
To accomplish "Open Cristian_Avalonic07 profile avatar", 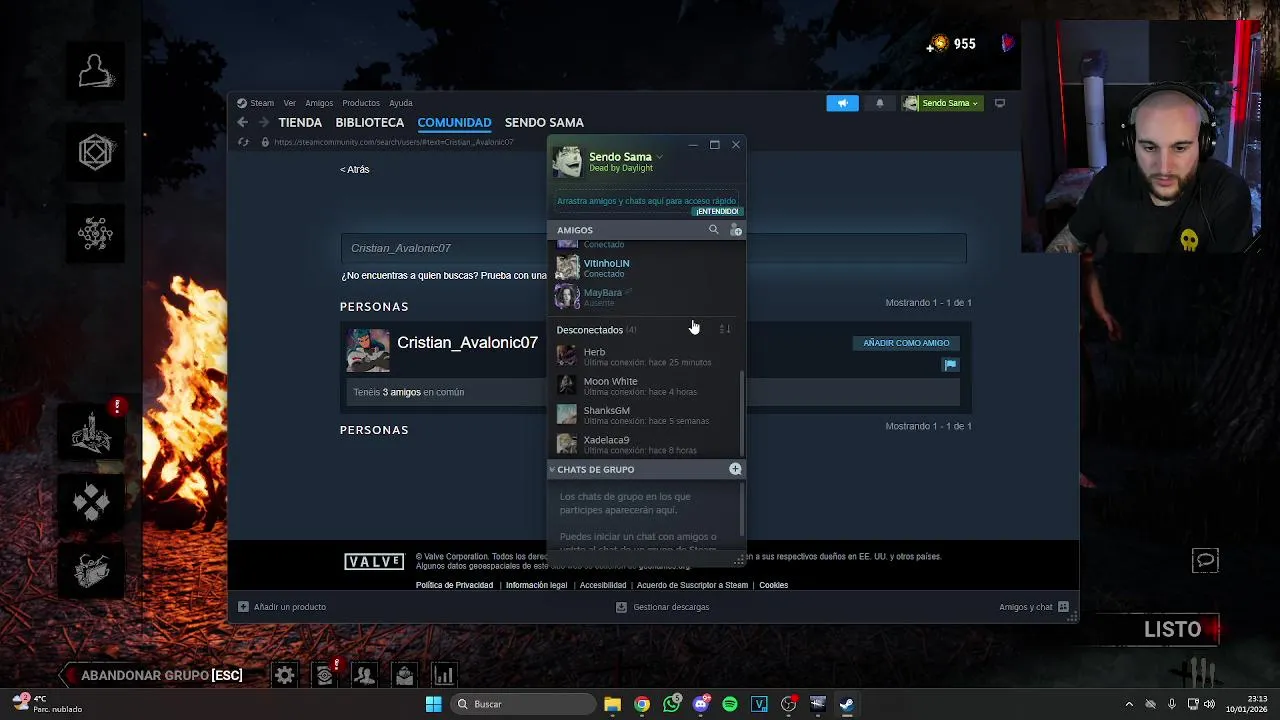I will pyautogui.click(x=367, y=351).
